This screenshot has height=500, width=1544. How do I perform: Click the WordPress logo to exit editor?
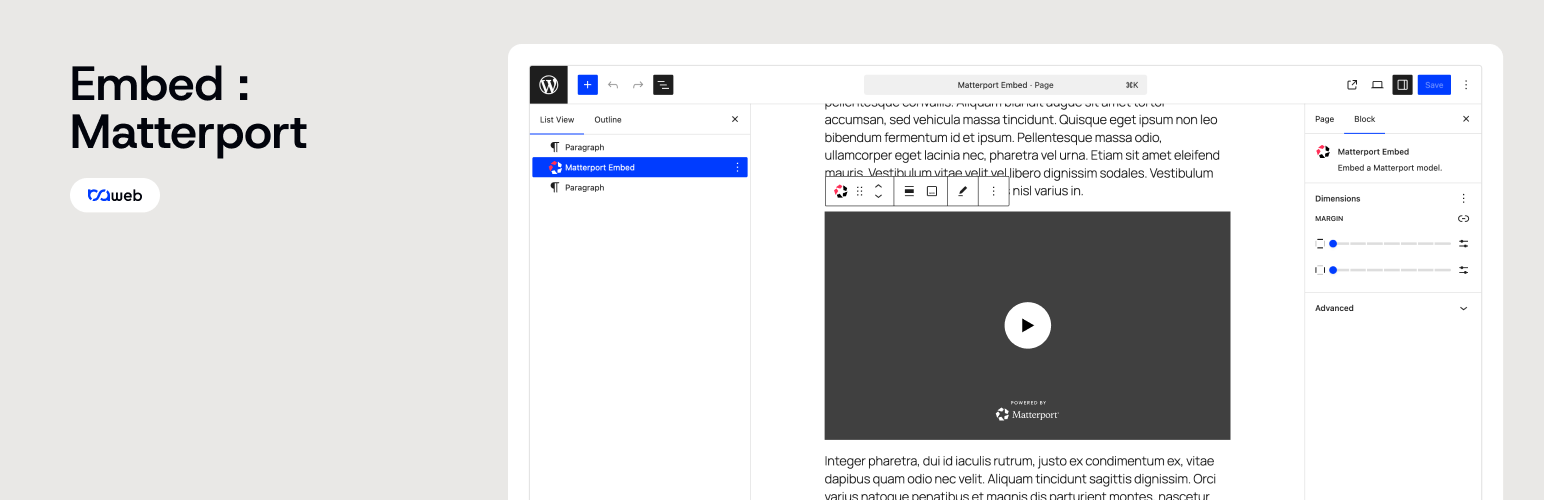[x=549, y=85]
